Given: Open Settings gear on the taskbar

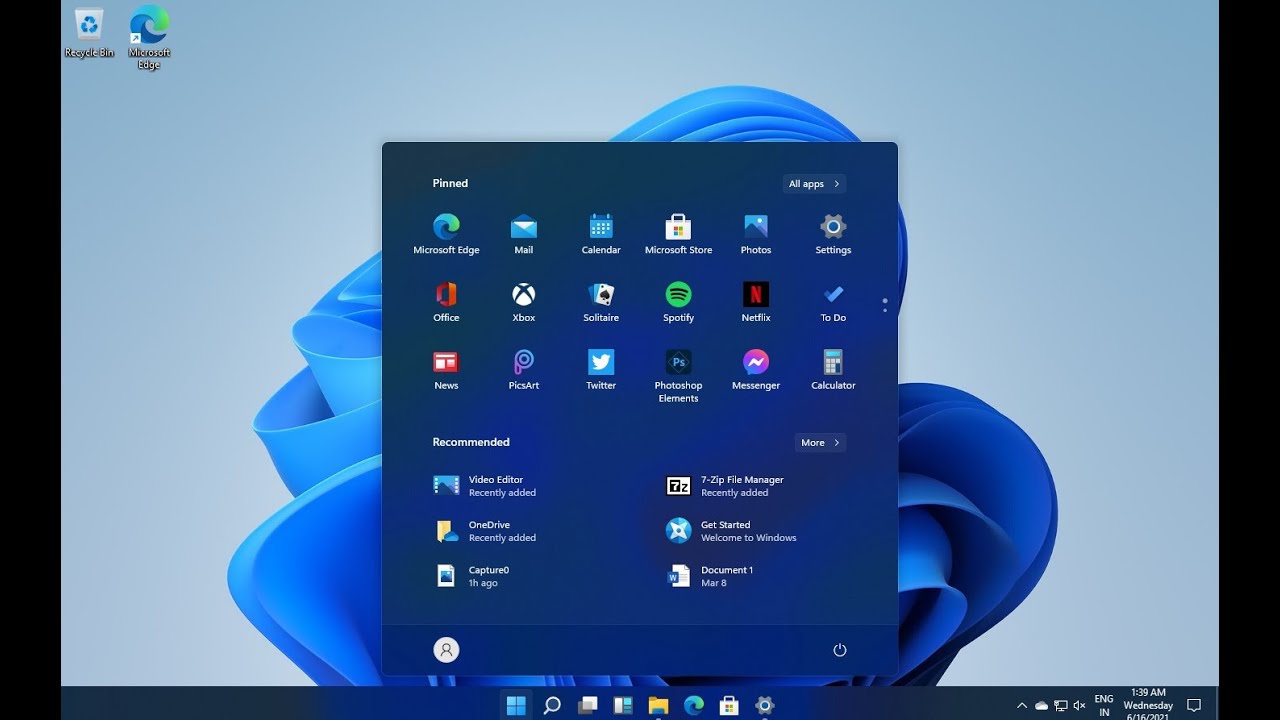Looking at the screenshot, I should tap(764, 705).
